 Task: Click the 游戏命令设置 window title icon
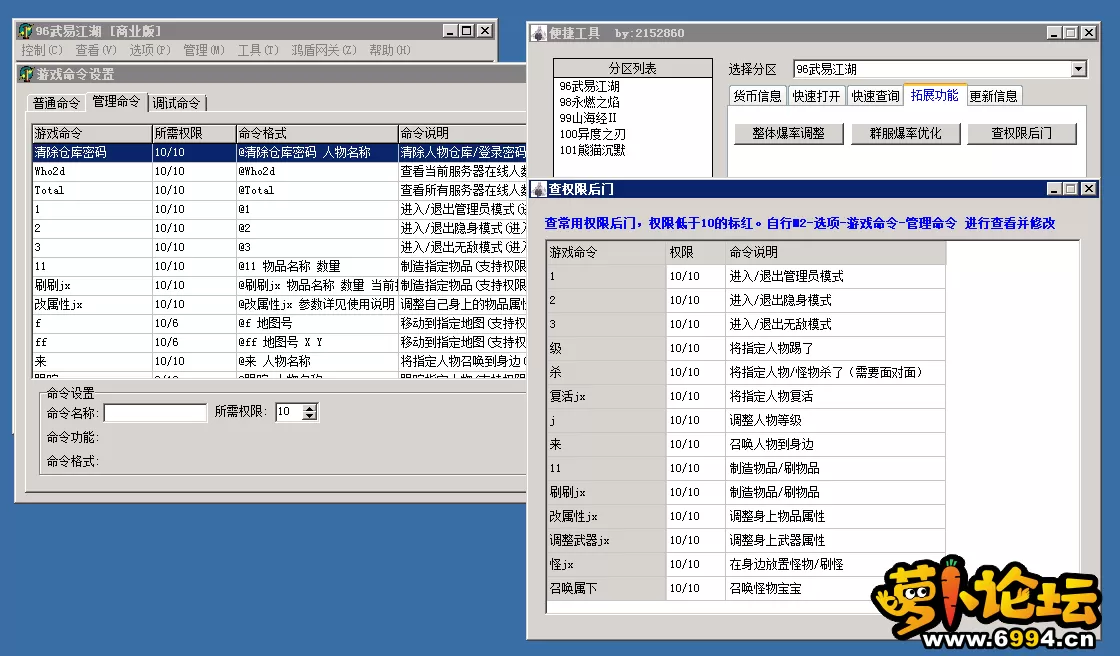tap(27, 74)
